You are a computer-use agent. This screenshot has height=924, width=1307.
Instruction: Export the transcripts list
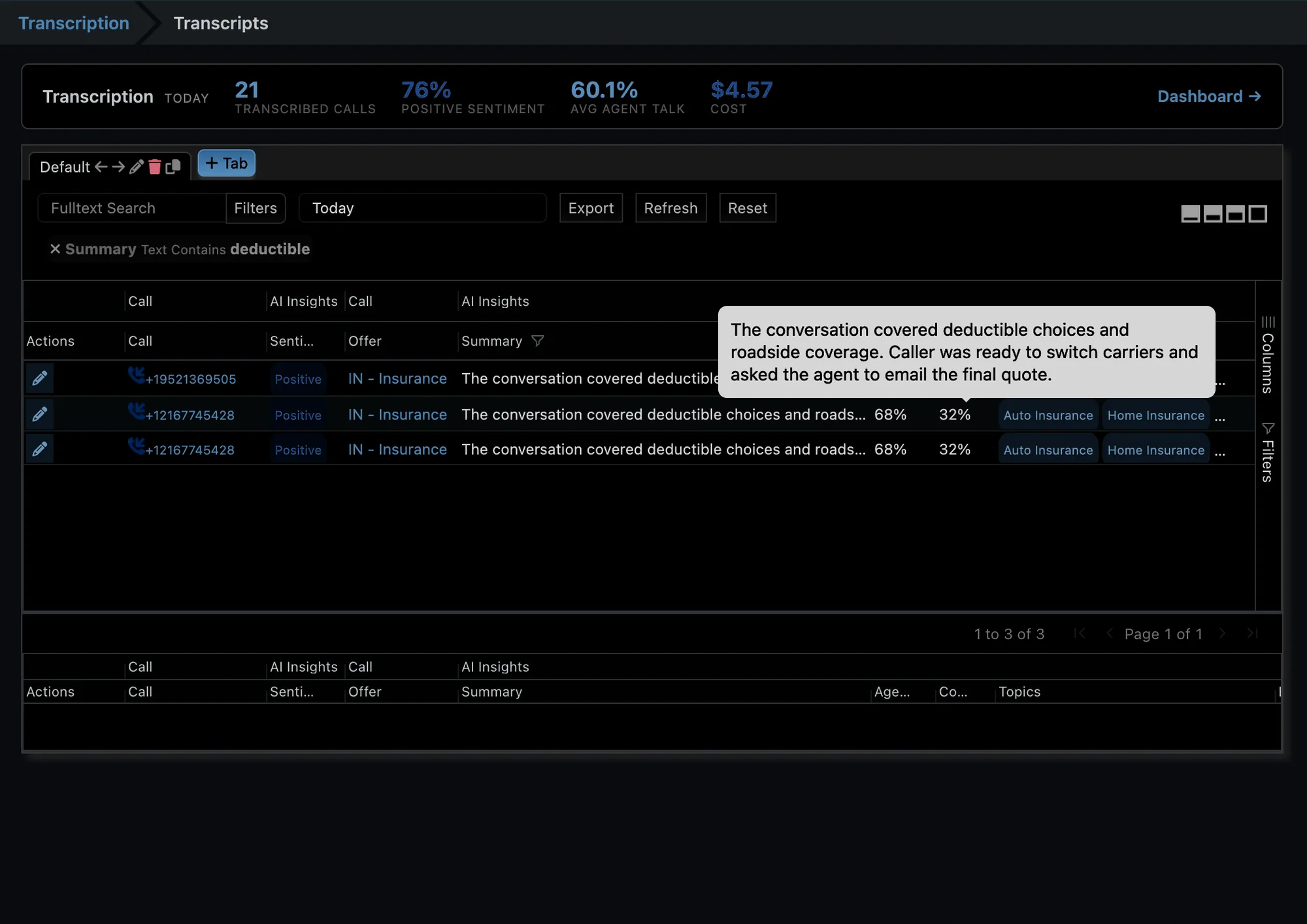[591, 208]
